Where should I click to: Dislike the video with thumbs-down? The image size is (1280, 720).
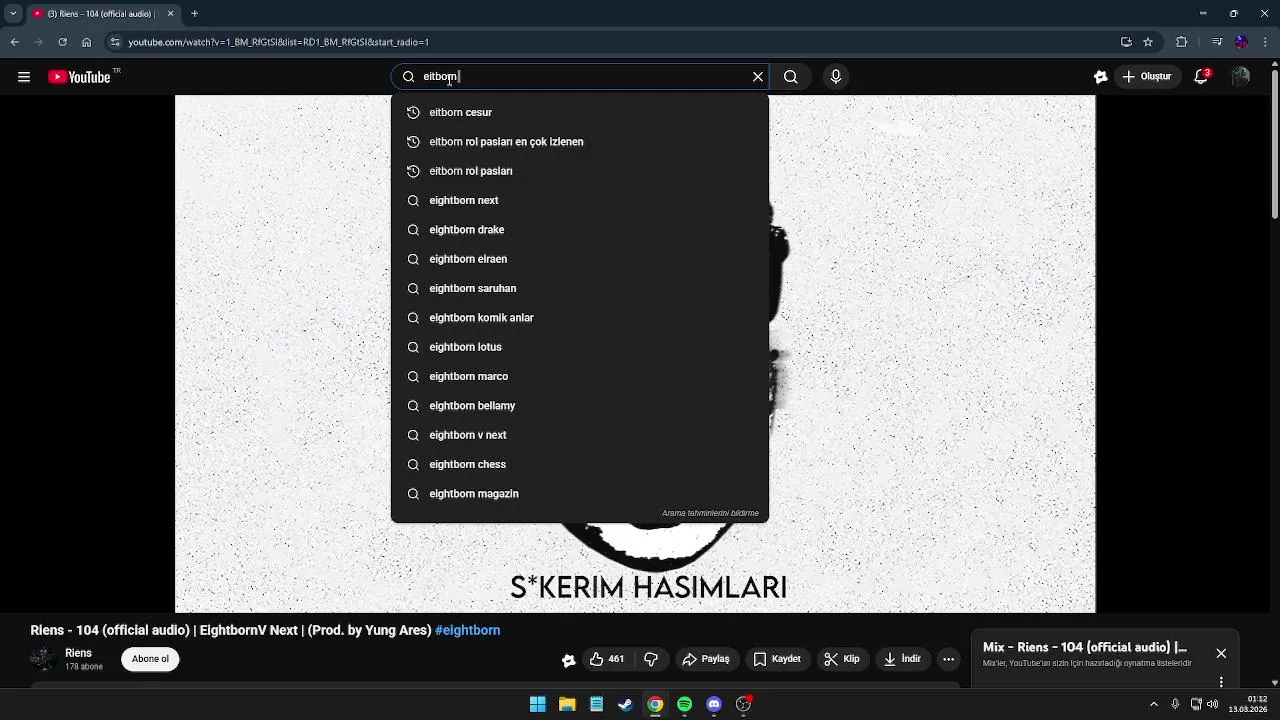pos(651,659)
